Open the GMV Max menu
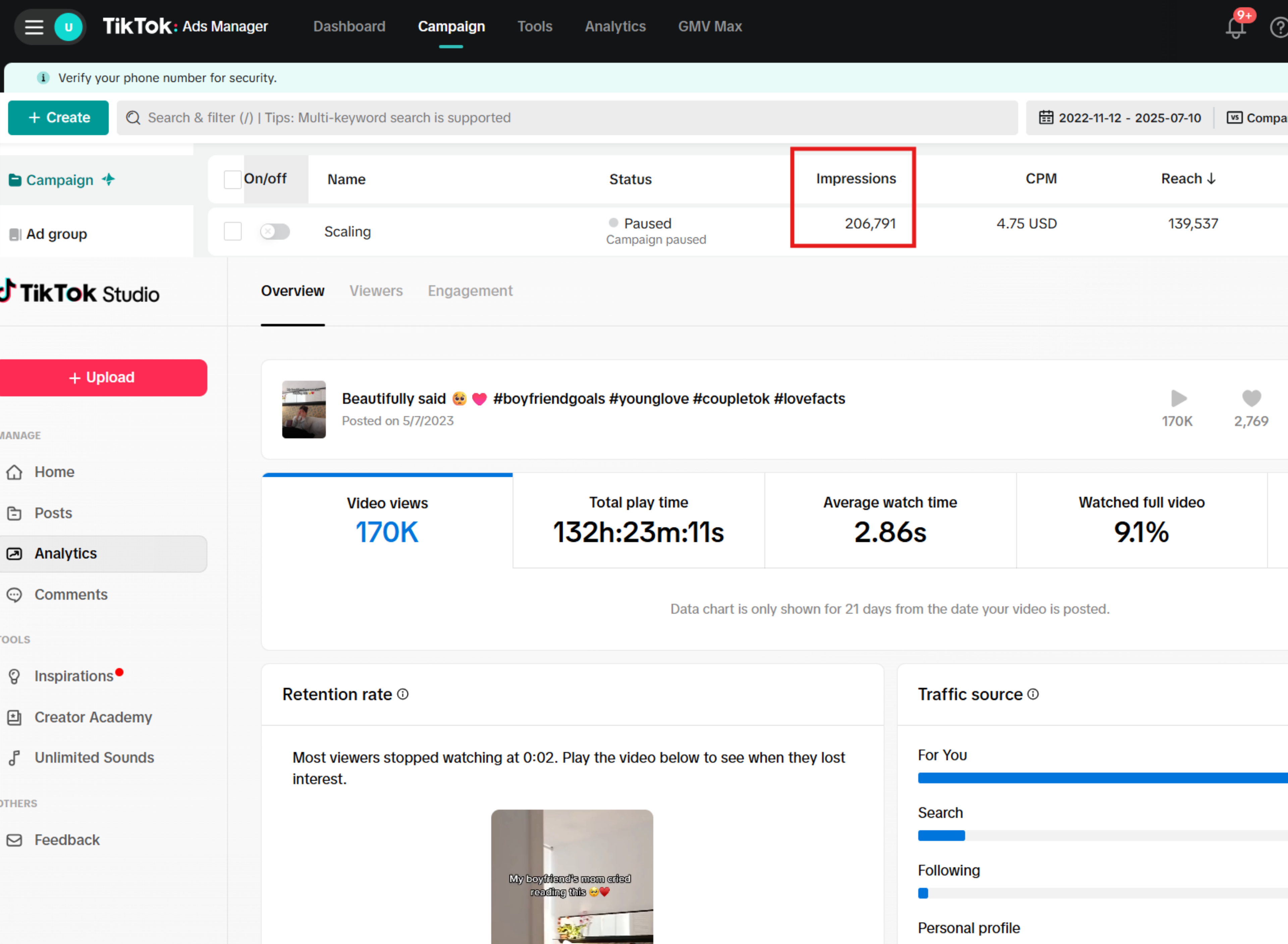The height and width of the screenshot is (944, 1288). (x=710, y=27)
